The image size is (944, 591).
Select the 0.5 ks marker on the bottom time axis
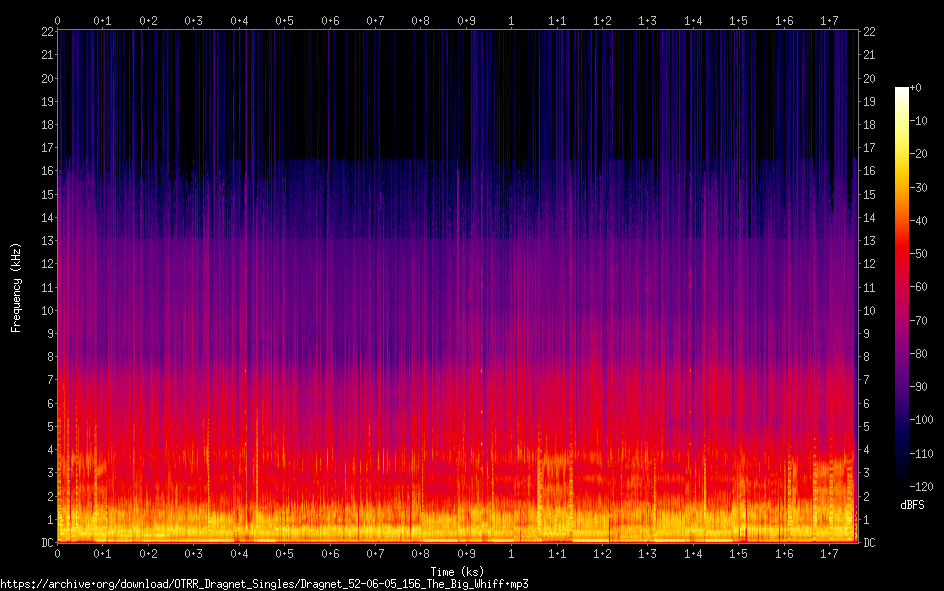coord(285,553)
